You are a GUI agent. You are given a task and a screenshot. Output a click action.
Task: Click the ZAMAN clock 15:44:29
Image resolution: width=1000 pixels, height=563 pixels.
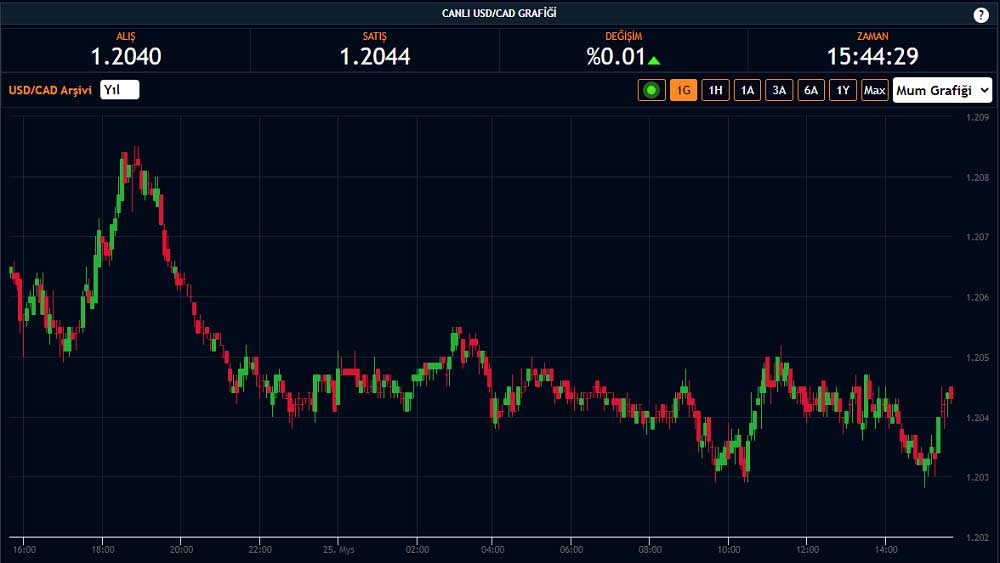[872, 57]
